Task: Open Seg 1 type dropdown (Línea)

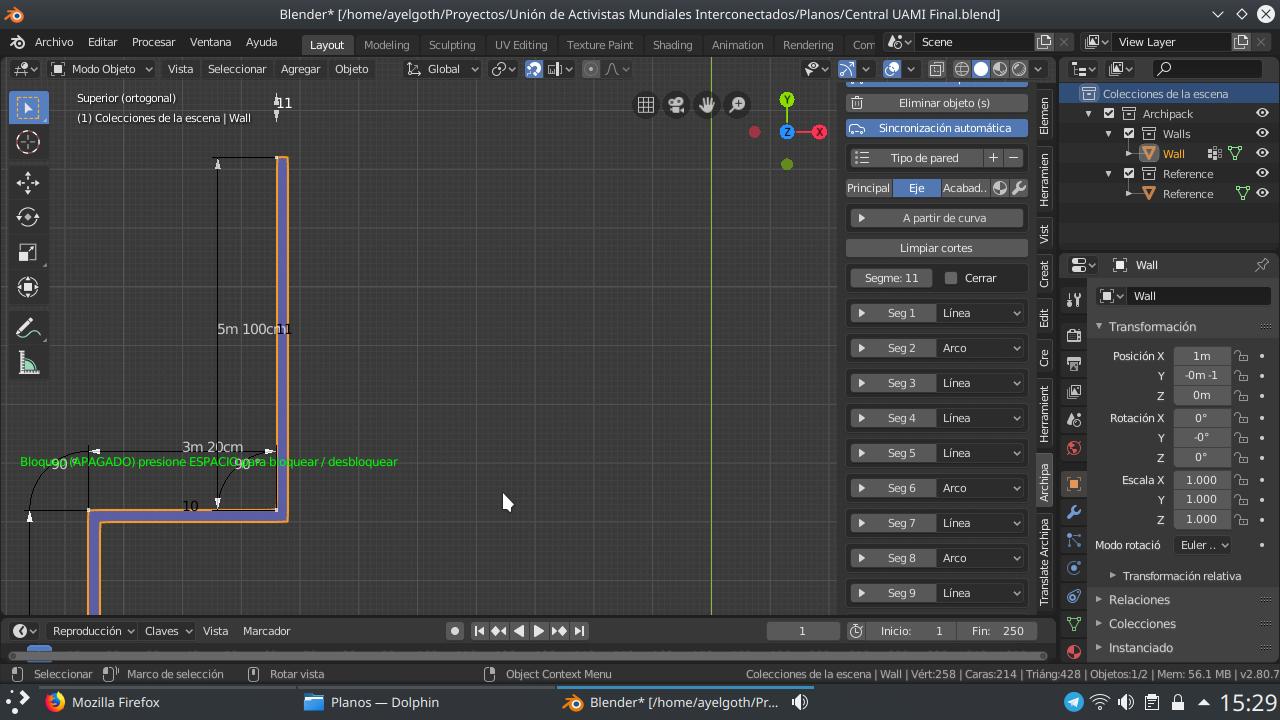Action: [x=981, y=313]
